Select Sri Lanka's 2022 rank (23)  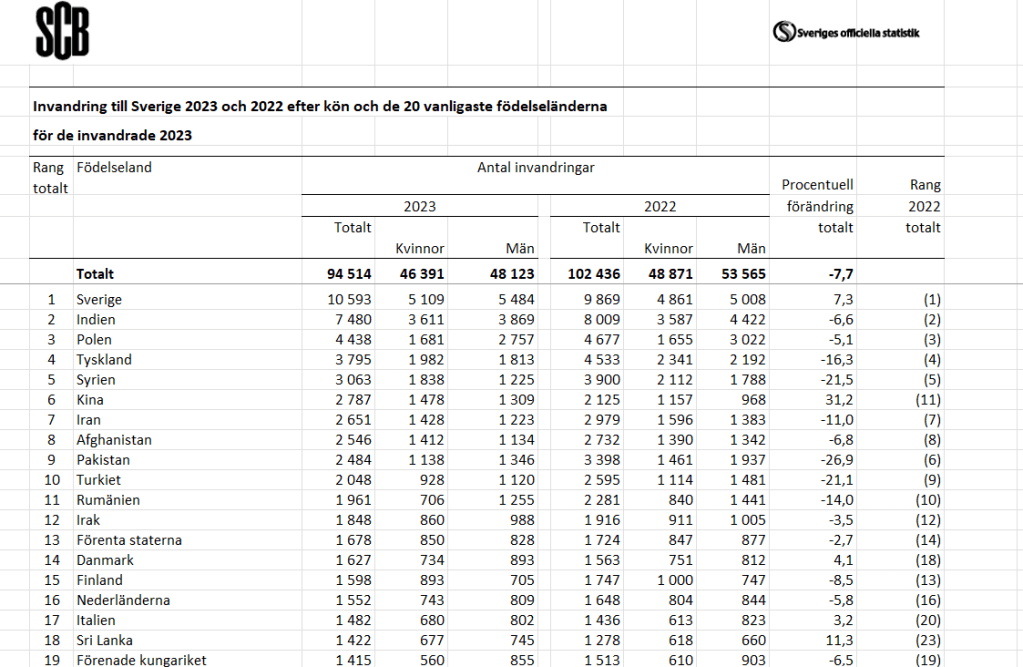[x=926, y=640]
